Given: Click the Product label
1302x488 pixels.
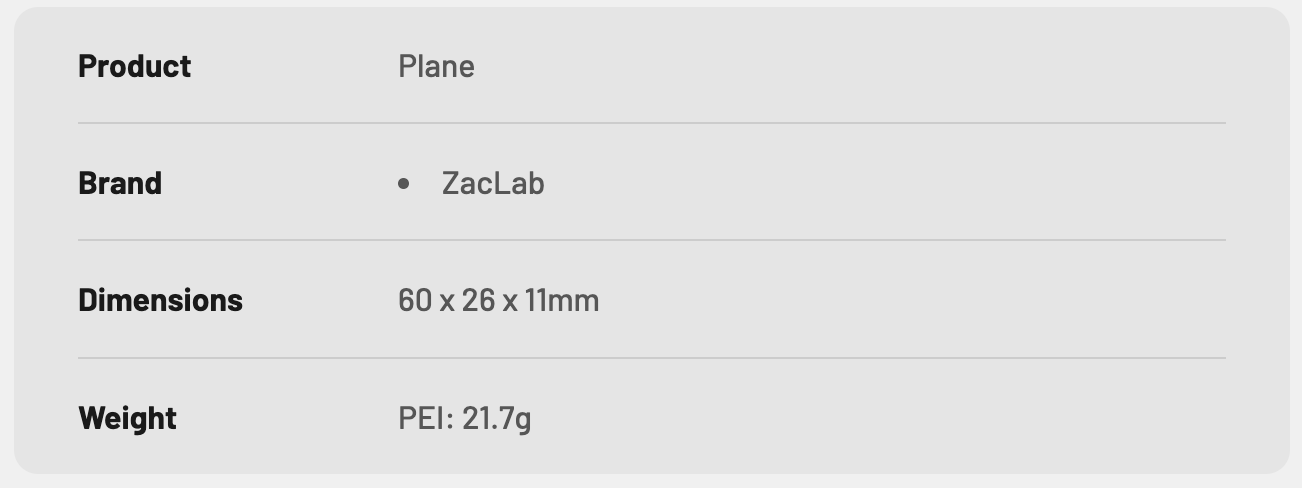Looking at the screenshot, I should pyautogui.click(x=134, y=66).
